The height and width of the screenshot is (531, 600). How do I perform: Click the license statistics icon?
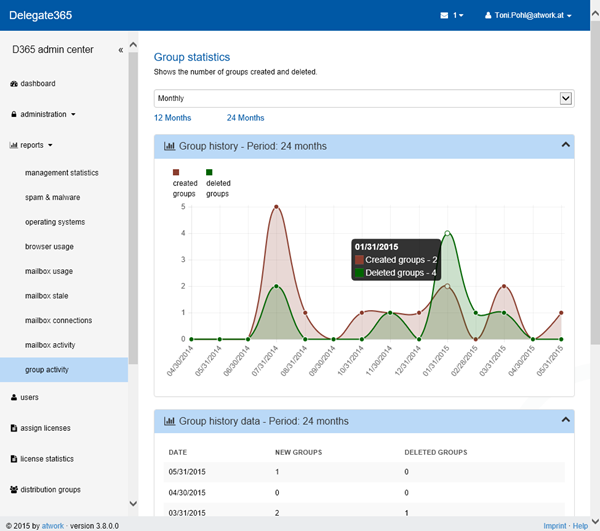(13, 459)
